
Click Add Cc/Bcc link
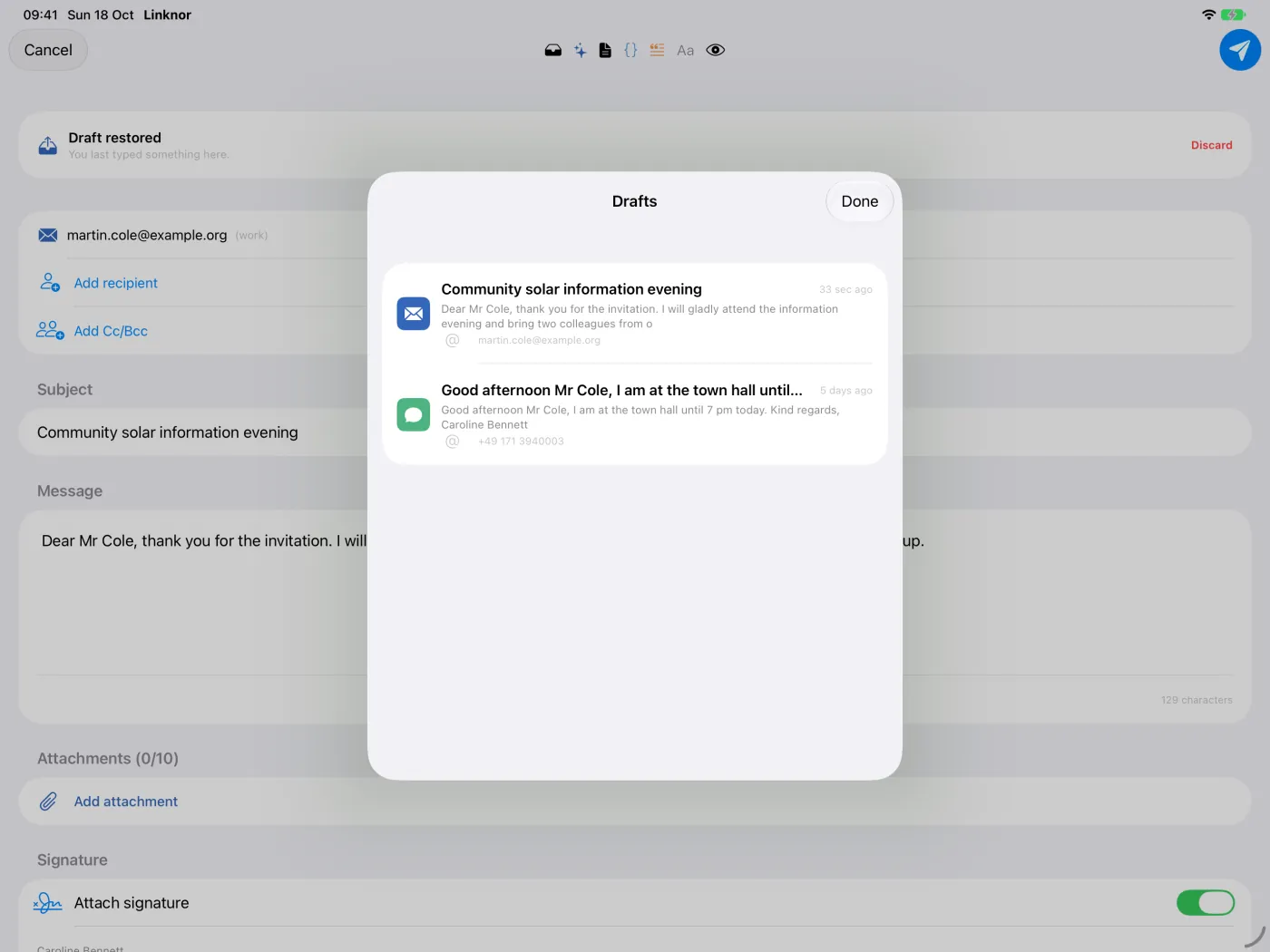click(111, 331)
